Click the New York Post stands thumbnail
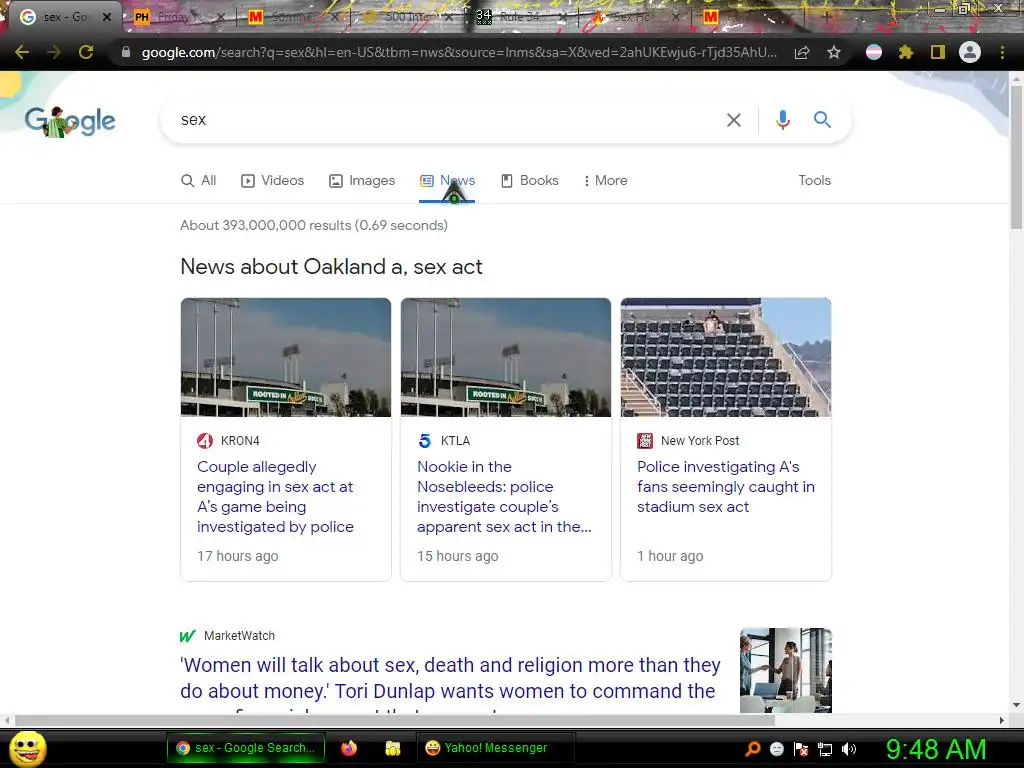The height and width of the screenshot is (768, 1024). [726, 357]
